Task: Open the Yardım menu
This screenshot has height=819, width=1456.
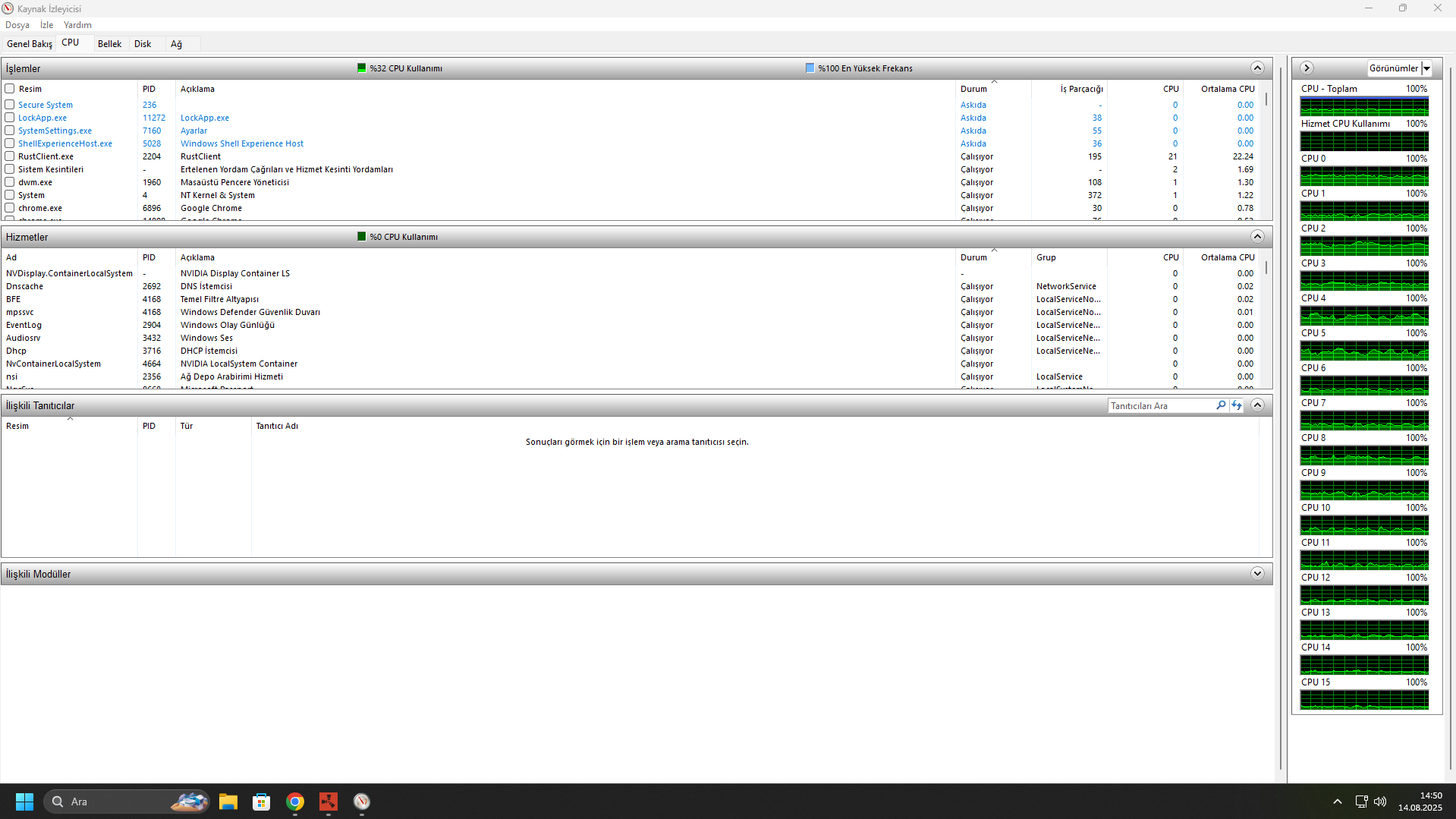Action: (77, 25)
